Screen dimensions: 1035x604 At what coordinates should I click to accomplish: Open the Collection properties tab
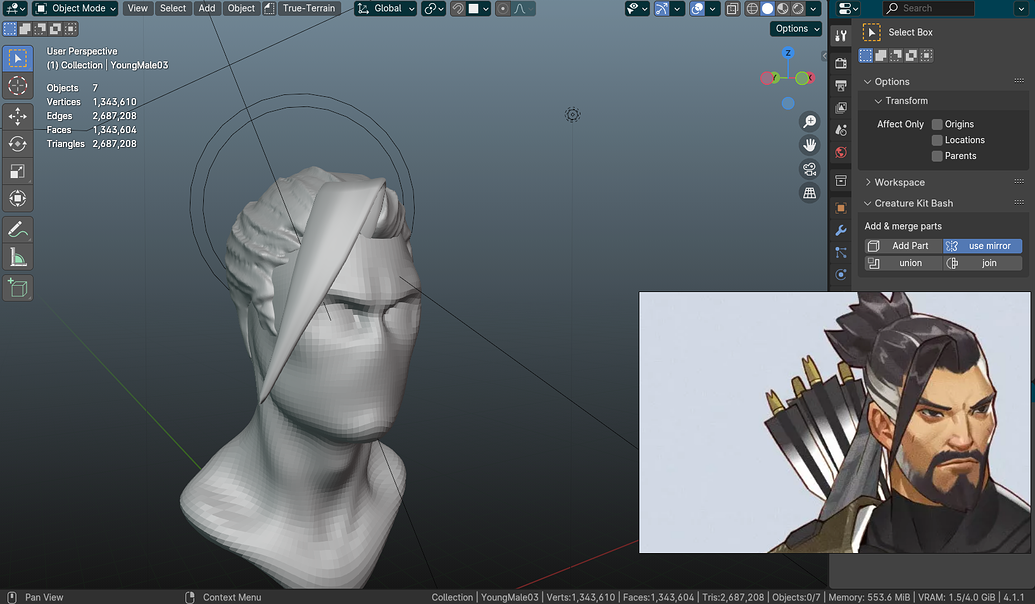click(x=840, y=180)
